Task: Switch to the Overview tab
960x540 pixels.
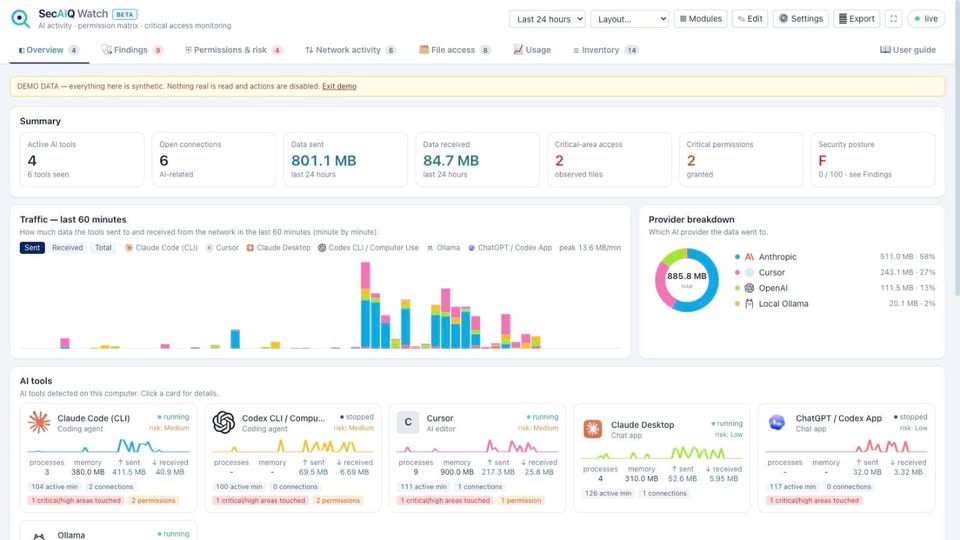Action: pyautogui.click(x=49, y=50)
